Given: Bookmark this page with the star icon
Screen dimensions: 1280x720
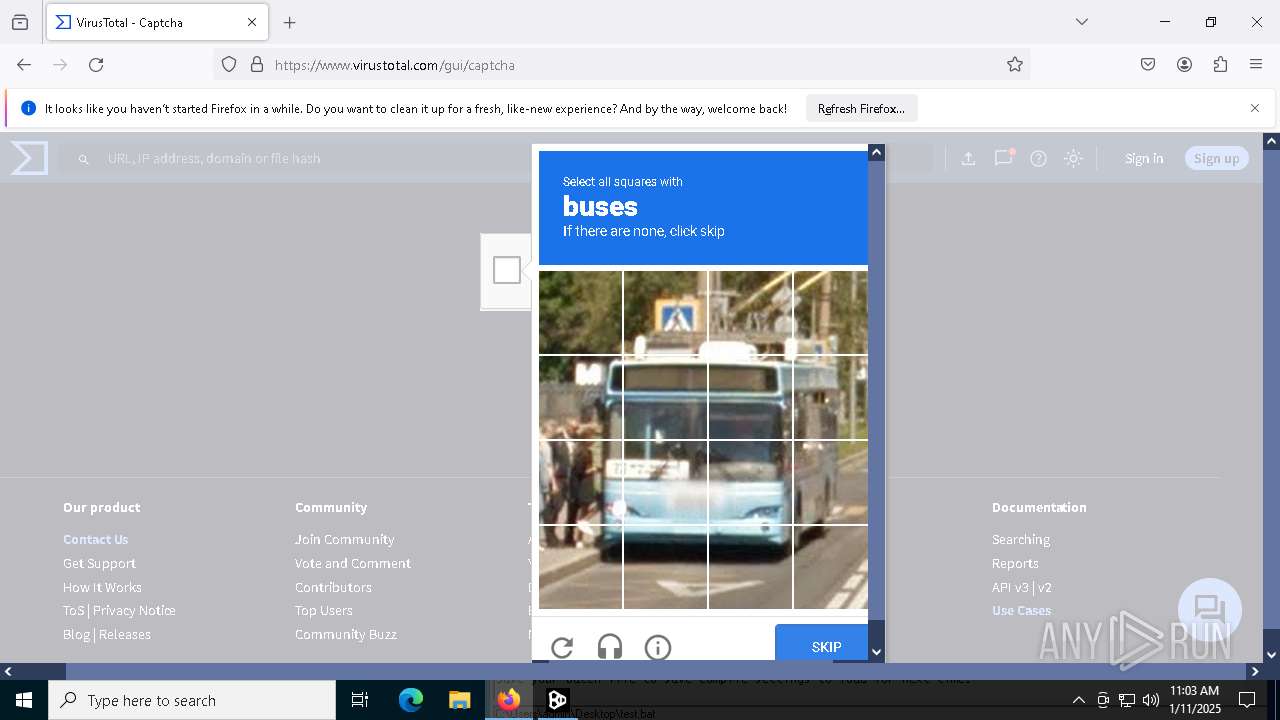Looking at the screenshot, I should [1015, 64].
